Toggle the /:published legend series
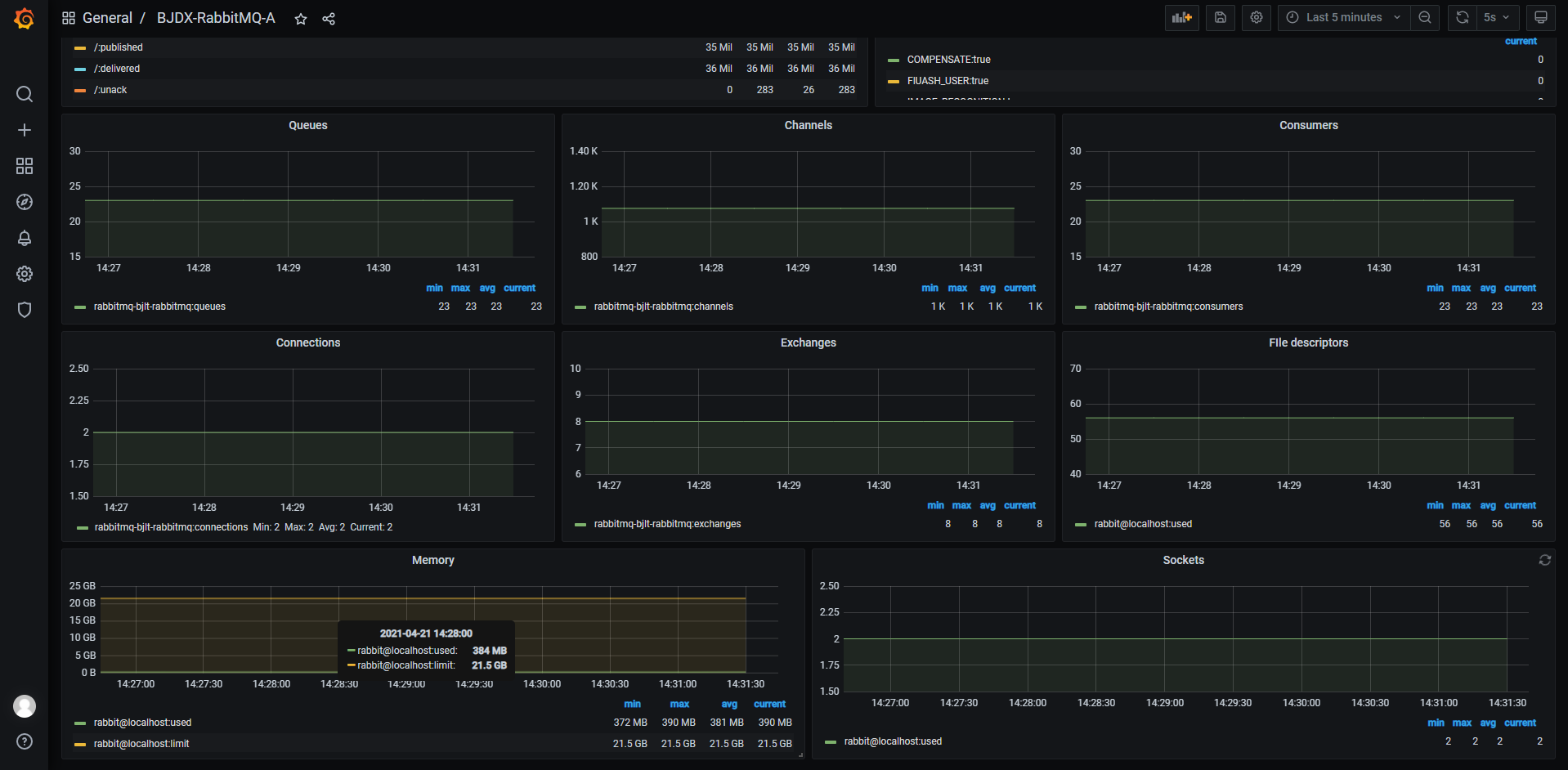This screenshot has height=770, width=1568. click(119, 47)
